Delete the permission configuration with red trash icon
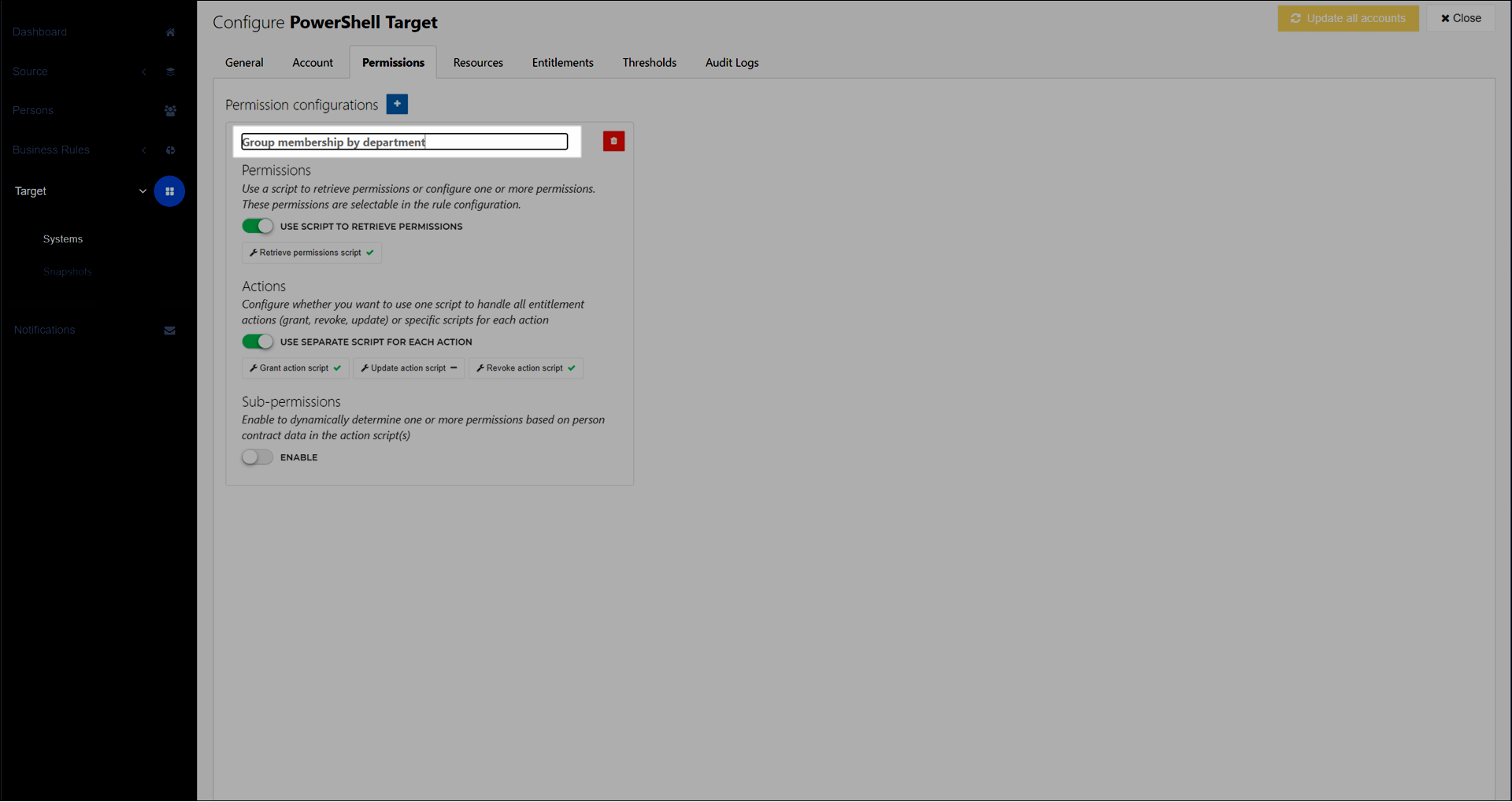1512x802 pixels. (x=613, y=141)
